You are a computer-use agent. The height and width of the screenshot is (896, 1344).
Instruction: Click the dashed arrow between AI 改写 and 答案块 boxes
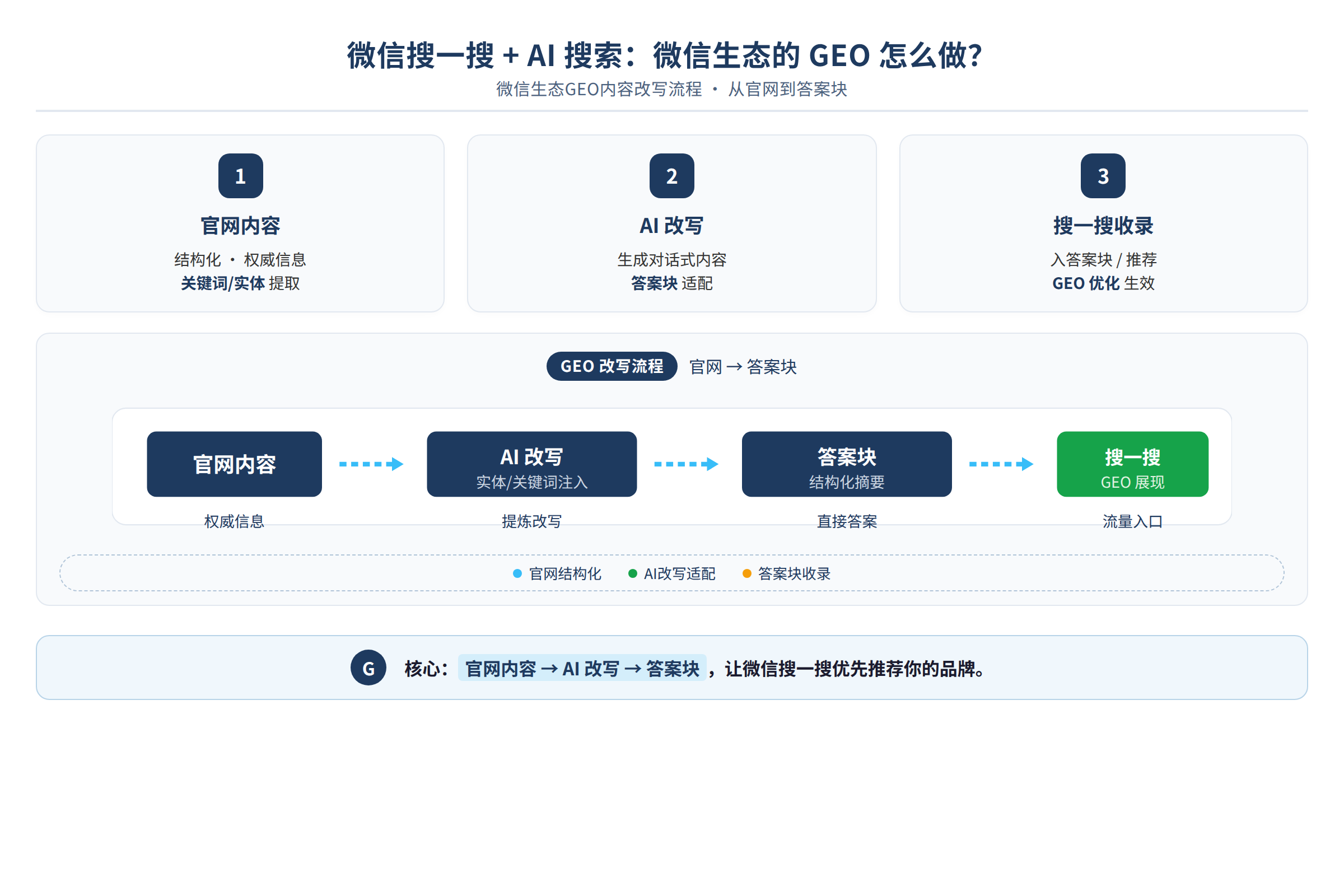[x=687, y=464]
